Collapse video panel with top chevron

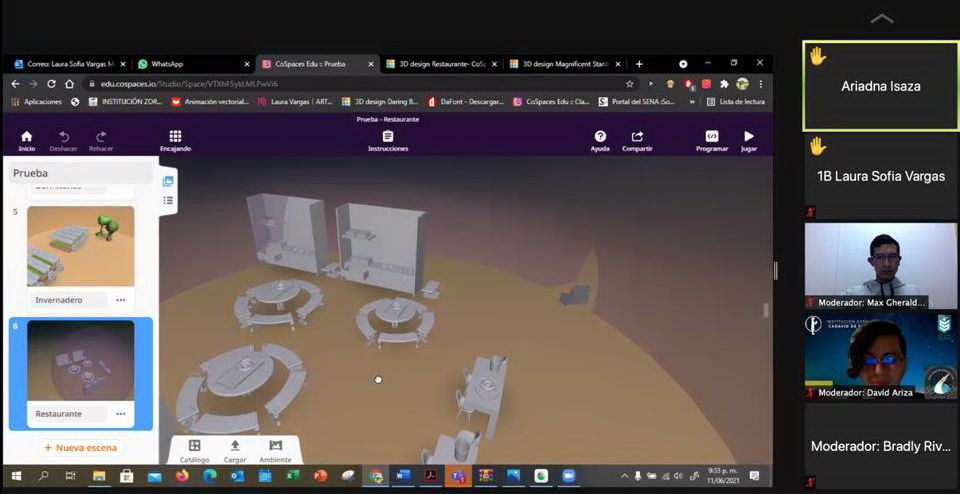(882, 19)
